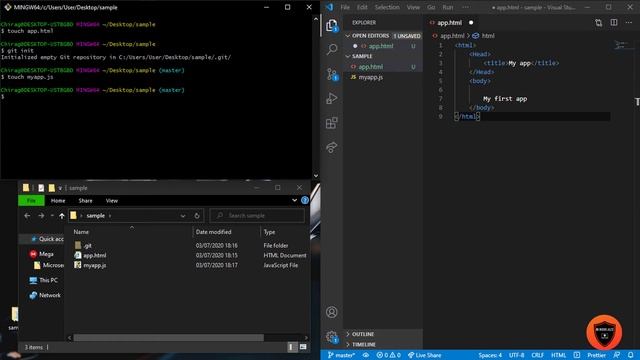Open the Edit menu in VS Code
Image resolution: width=640 pixels, height=360 pixels.
(362, 7)
